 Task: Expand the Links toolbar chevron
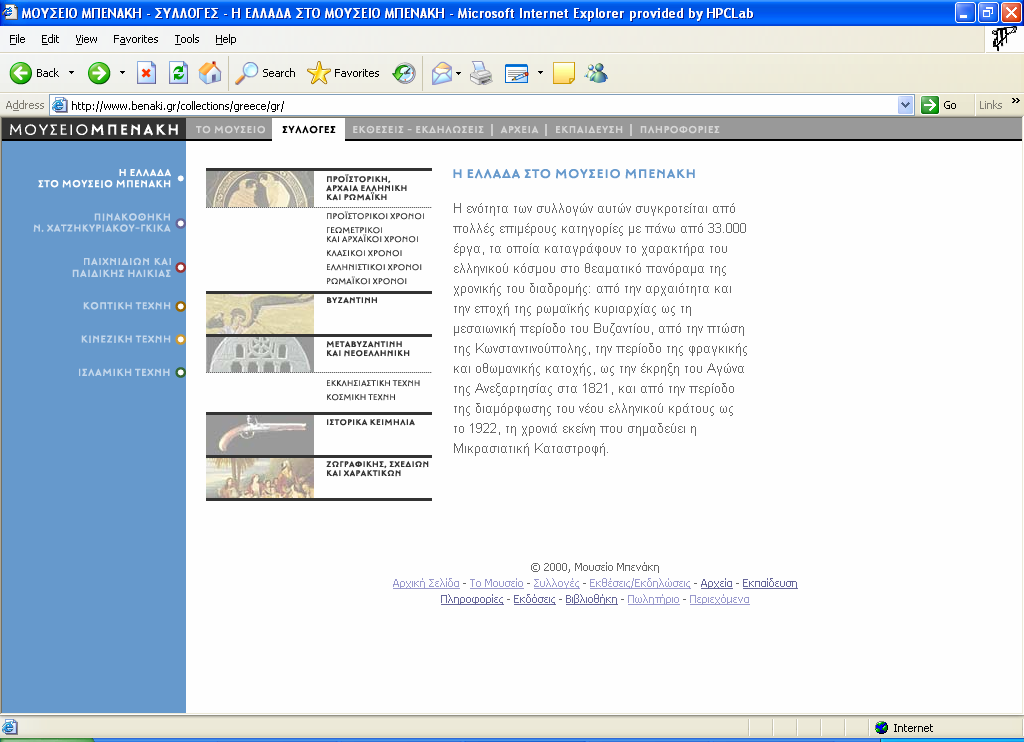tap(1016, 101)
